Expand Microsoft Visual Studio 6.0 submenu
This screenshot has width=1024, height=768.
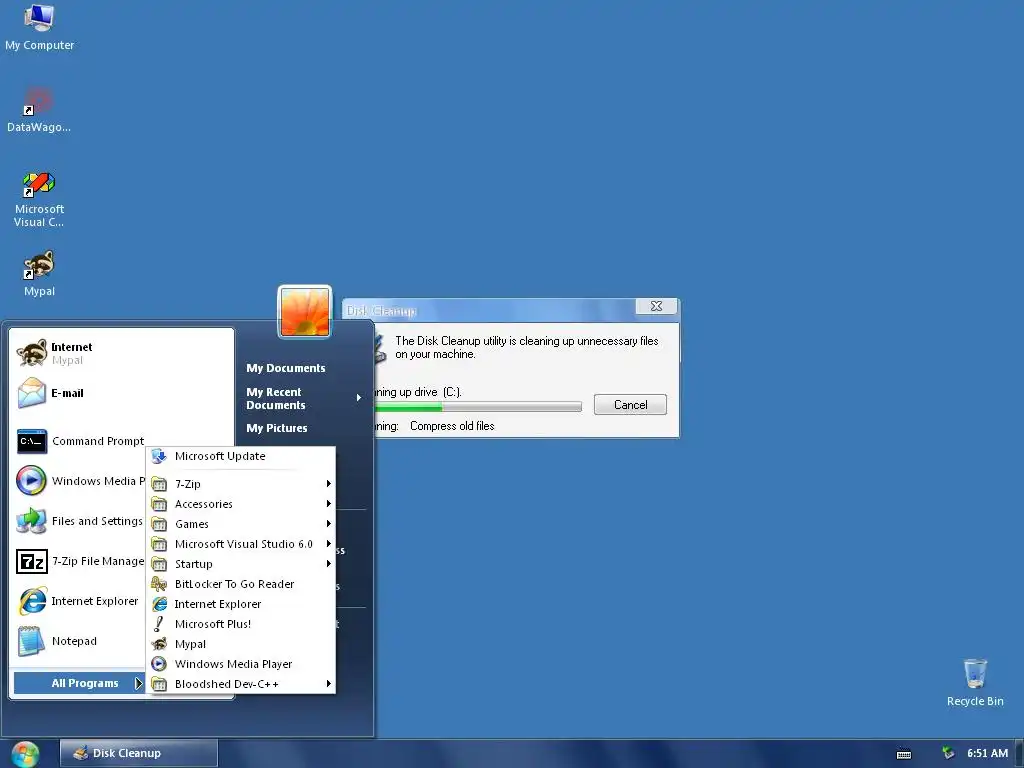pyautogui.click(x=240, y=544)
